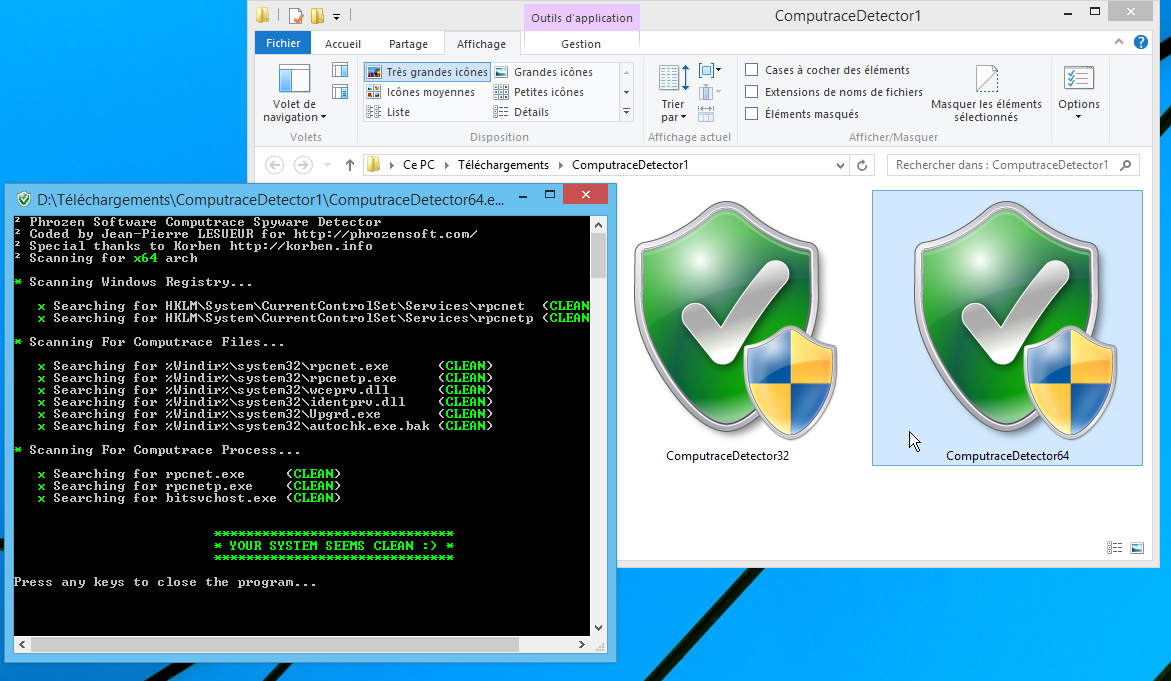Close the ComputraceDetector64 console window
The image size is (1171, 681).
click(586, 195)
